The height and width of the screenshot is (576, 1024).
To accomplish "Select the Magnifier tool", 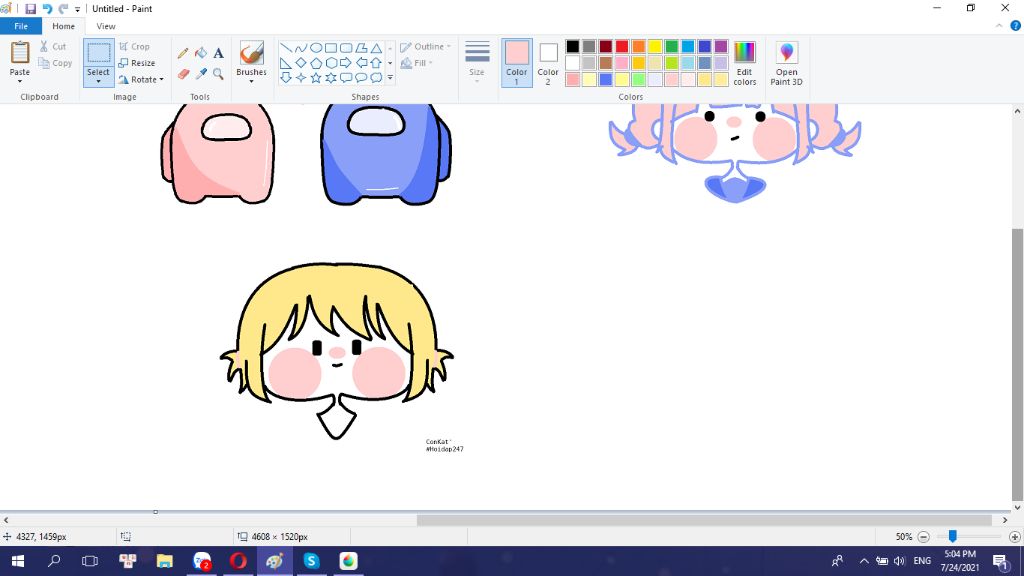I will pyautogui.click(x=218, y=74).
